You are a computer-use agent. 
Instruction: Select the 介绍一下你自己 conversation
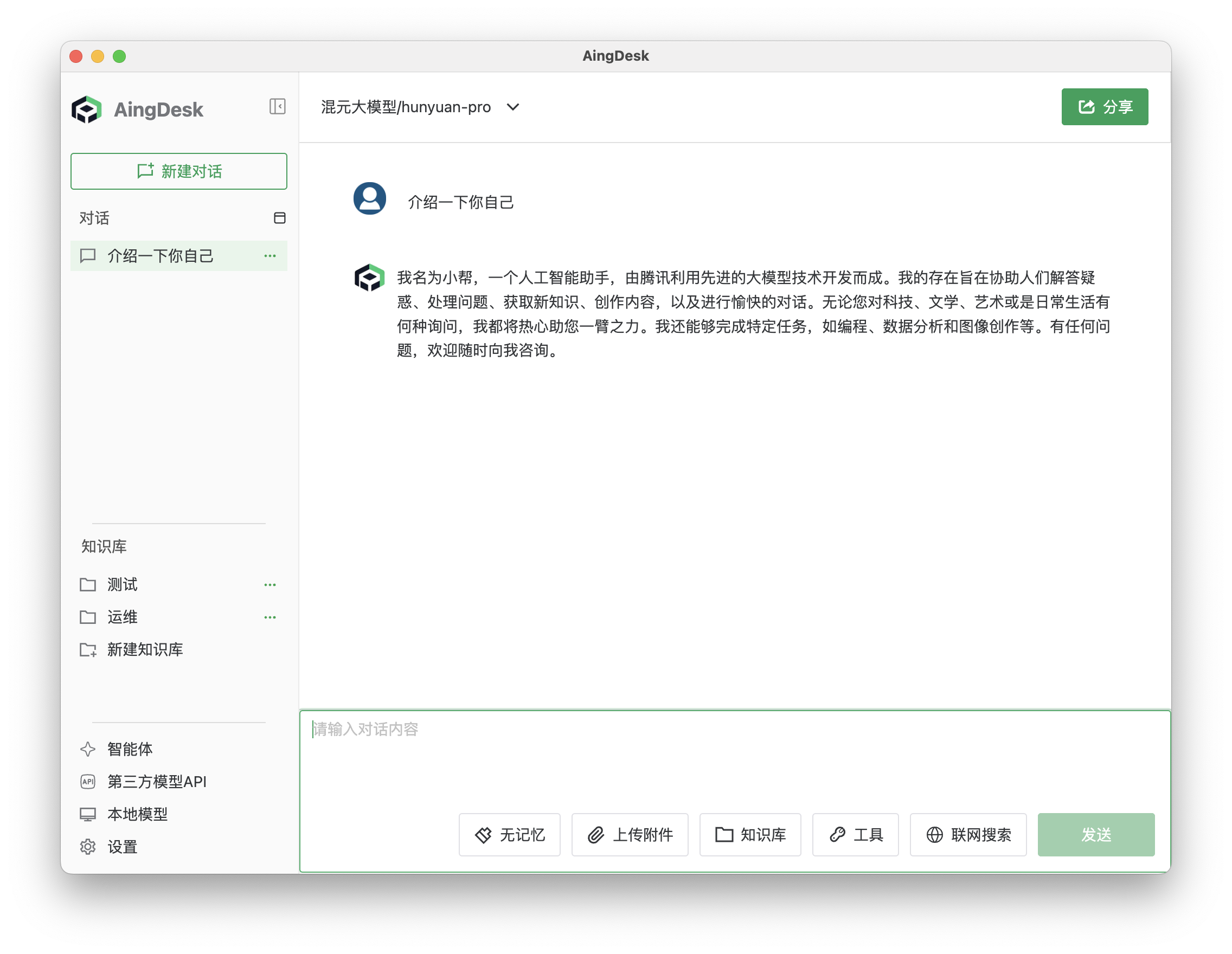tap(159, 255)
